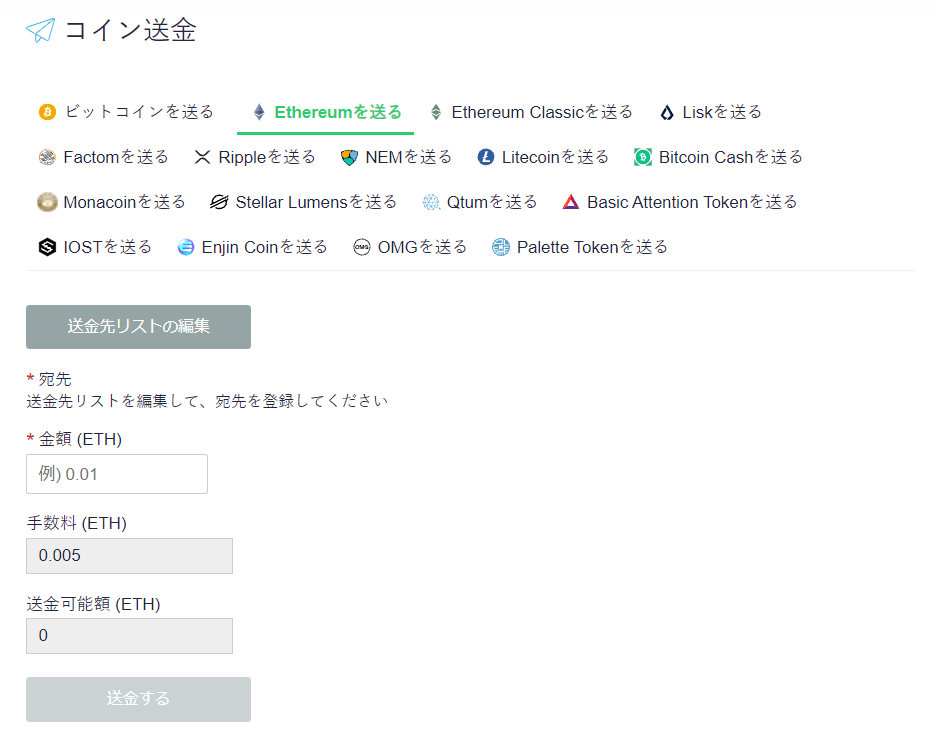The height and width of the screenshot is (743, 935).
Task: Click the Bitcoin coin icon
Action: [47, 112]
